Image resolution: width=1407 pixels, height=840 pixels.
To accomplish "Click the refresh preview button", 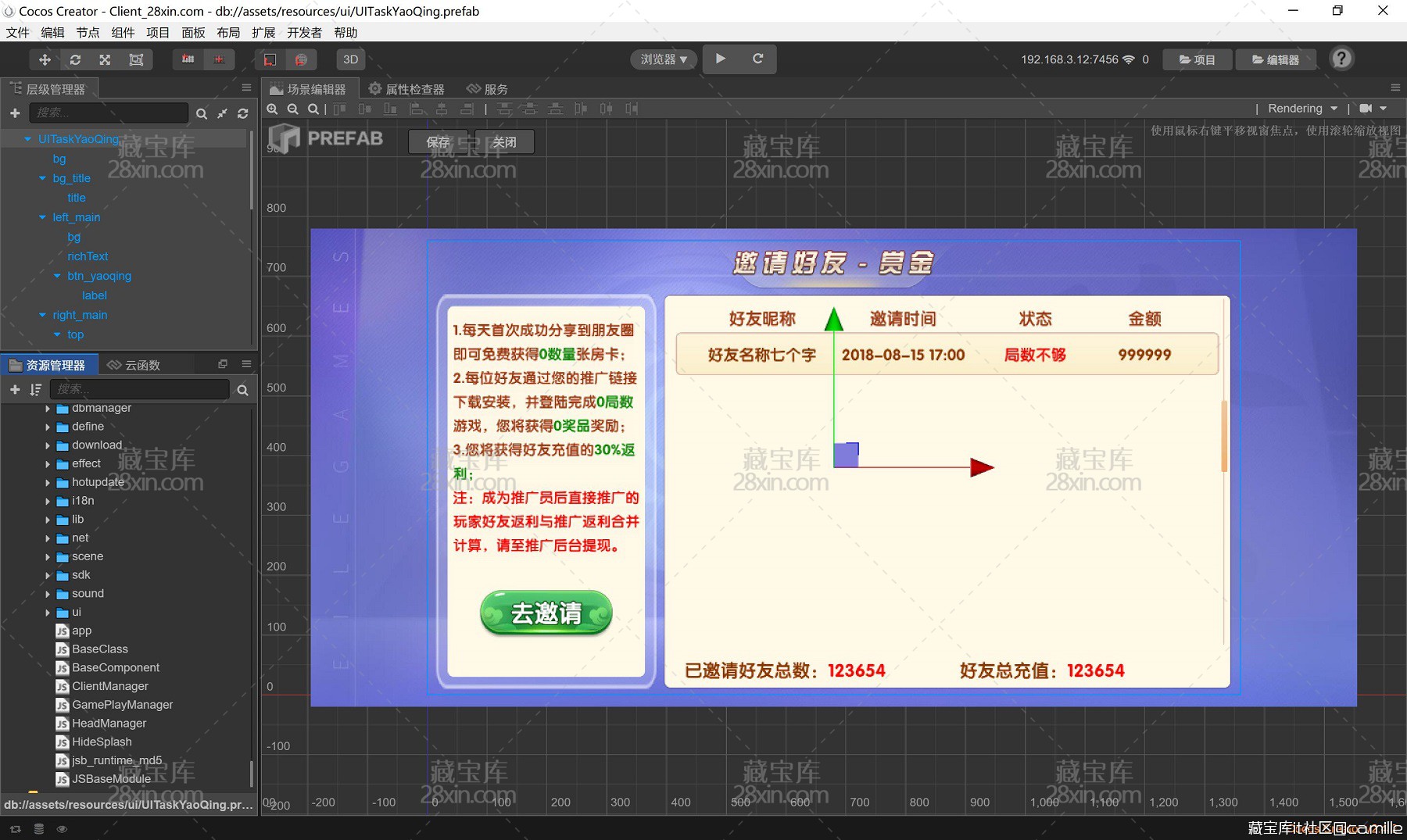I will [757, 59].
